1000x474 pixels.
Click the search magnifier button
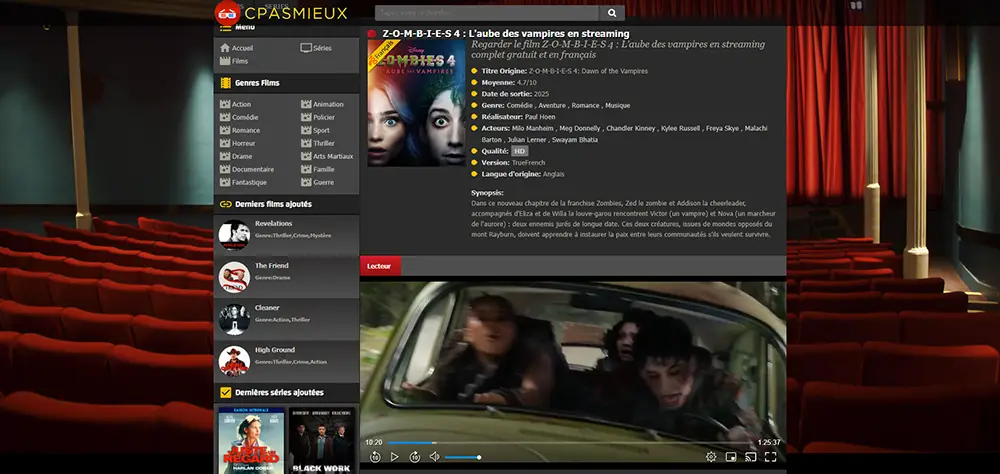click(612, 13)
